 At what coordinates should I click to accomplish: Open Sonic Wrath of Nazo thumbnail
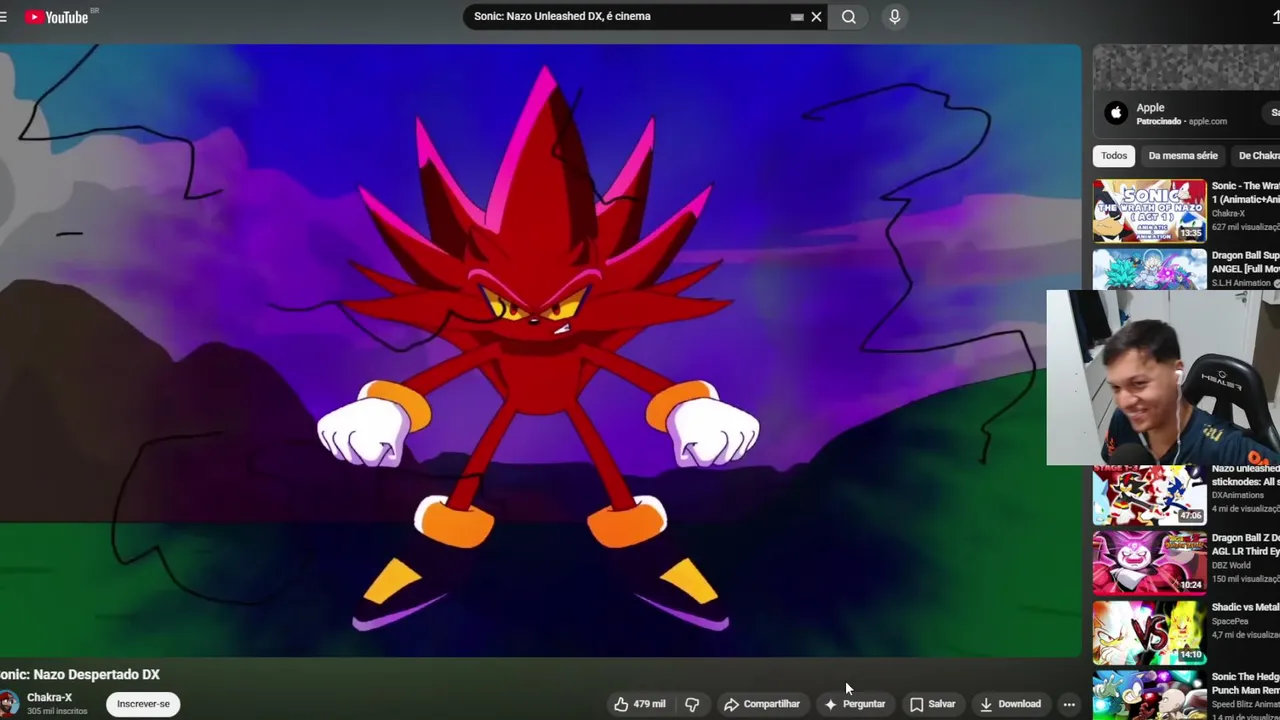pyautogui.click(x=1149, y=211)
